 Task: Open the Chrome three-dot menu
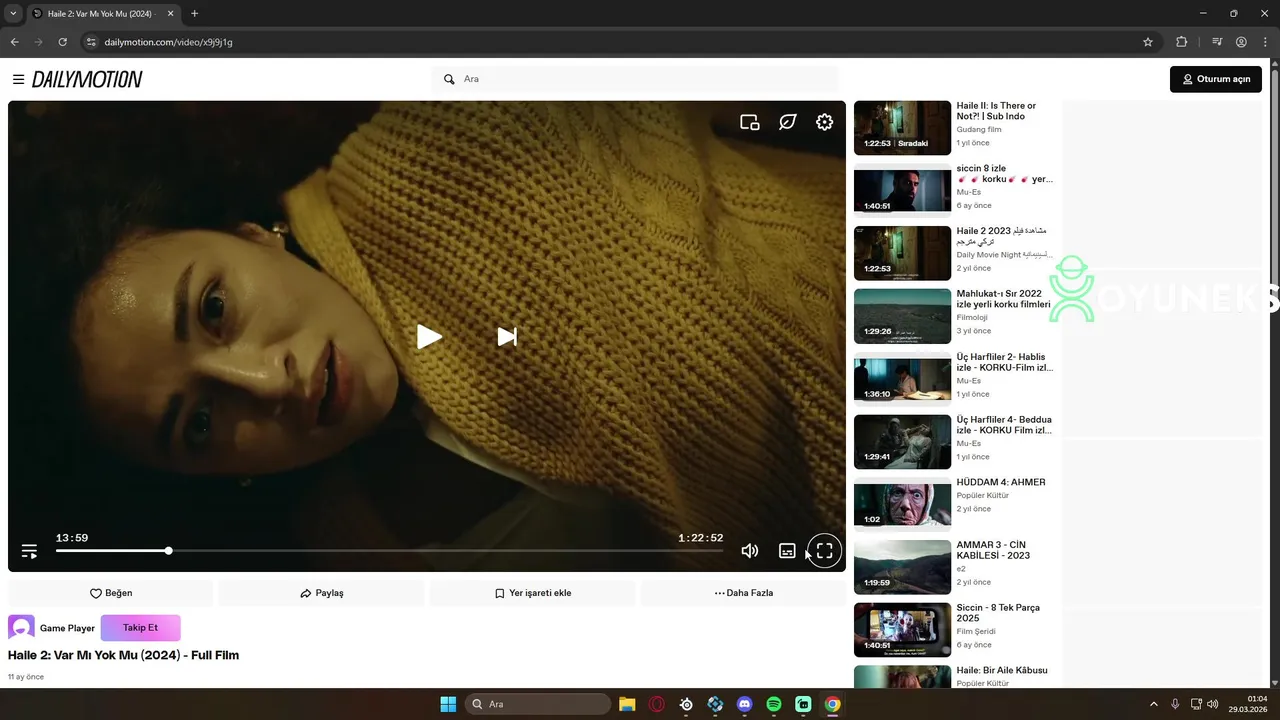pyautogui.click(x=1265, y=42)
